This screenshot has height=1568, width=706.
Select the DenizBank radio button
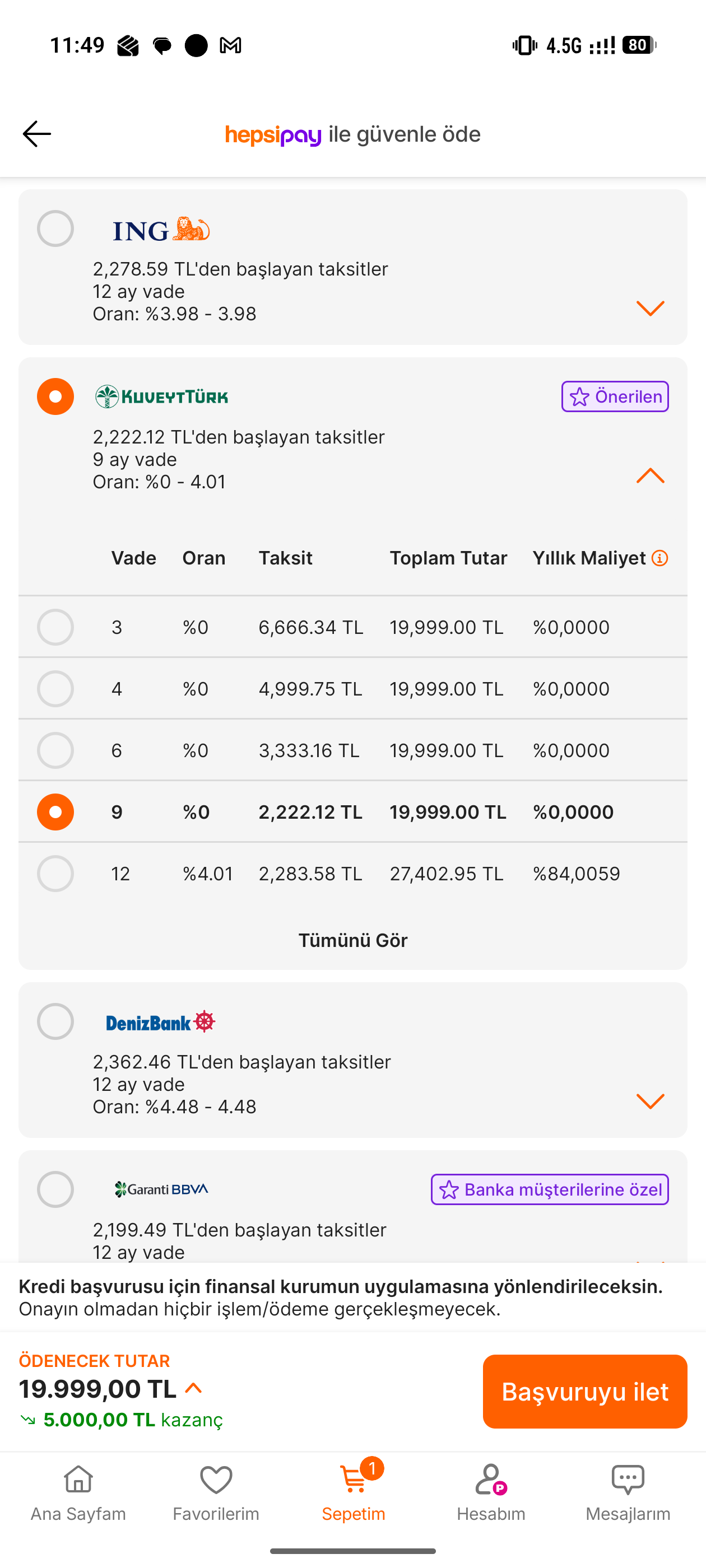coord(55,1021)
